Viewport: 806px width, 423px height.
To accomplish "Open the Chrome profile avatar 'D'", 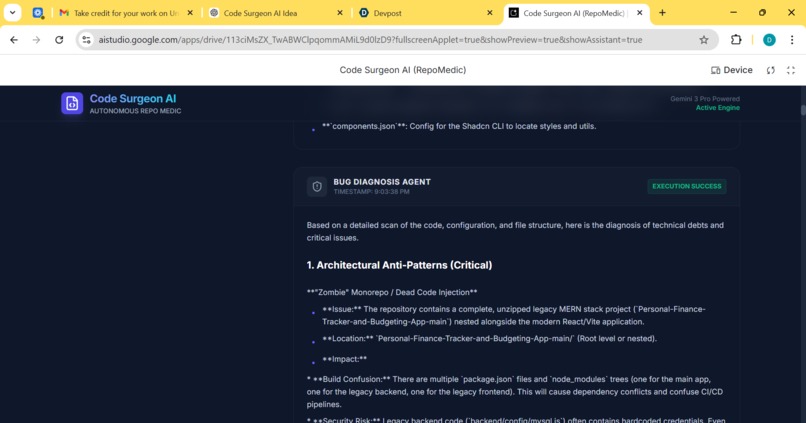I will [x=769, y=40].
